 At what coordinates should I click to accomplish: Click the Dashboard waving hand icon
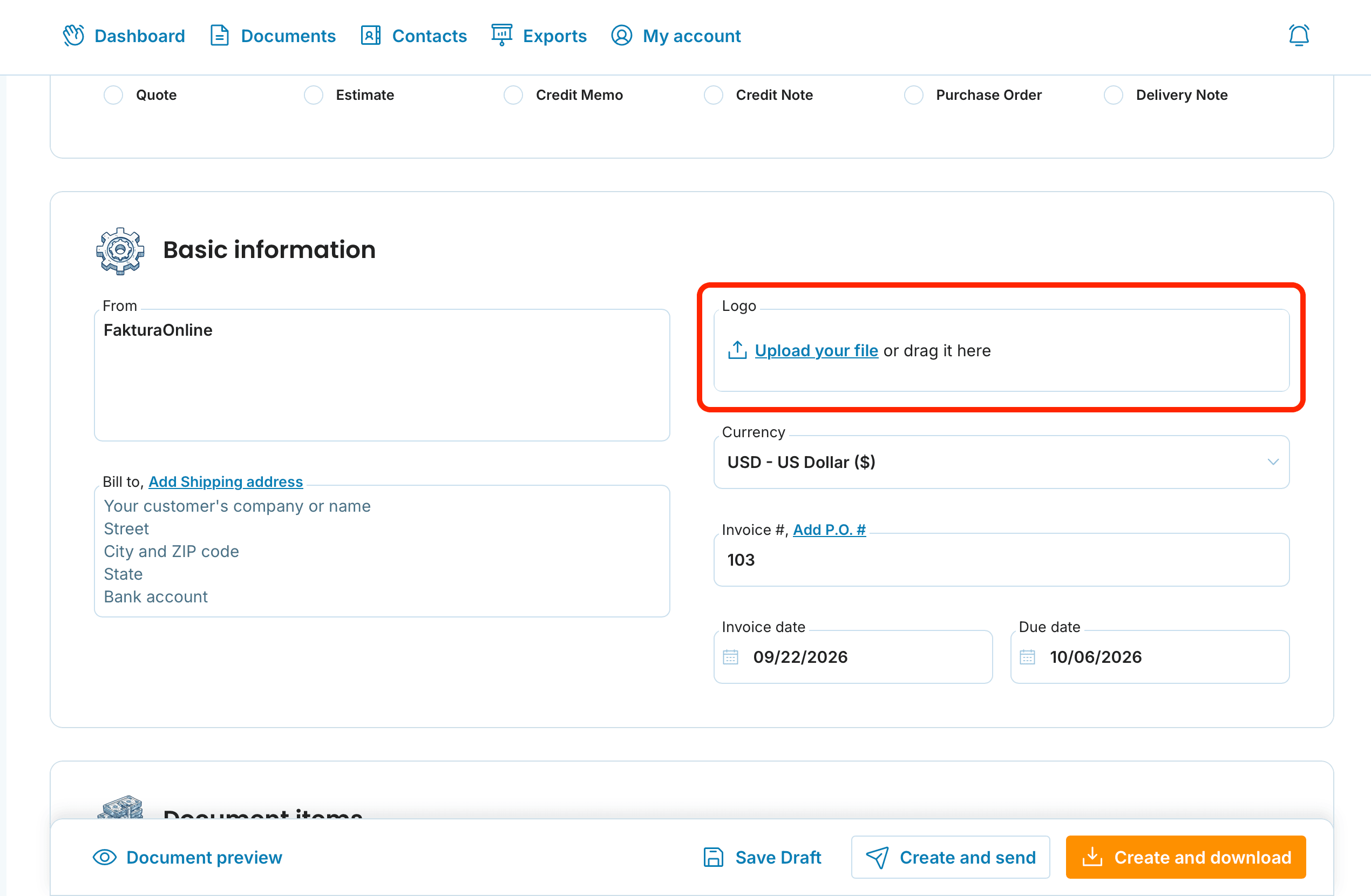pyautogui.click(x=74, y=36)
